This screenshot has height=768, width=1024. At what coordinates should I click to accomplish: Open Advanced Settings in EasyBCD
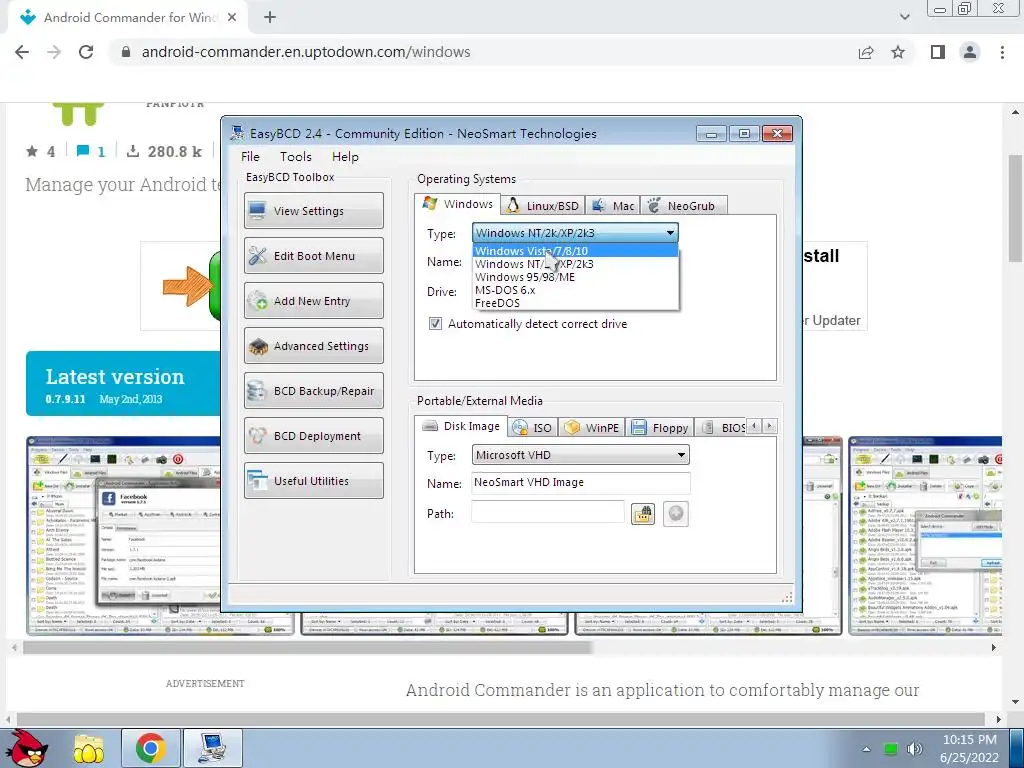tap(313, 346)
